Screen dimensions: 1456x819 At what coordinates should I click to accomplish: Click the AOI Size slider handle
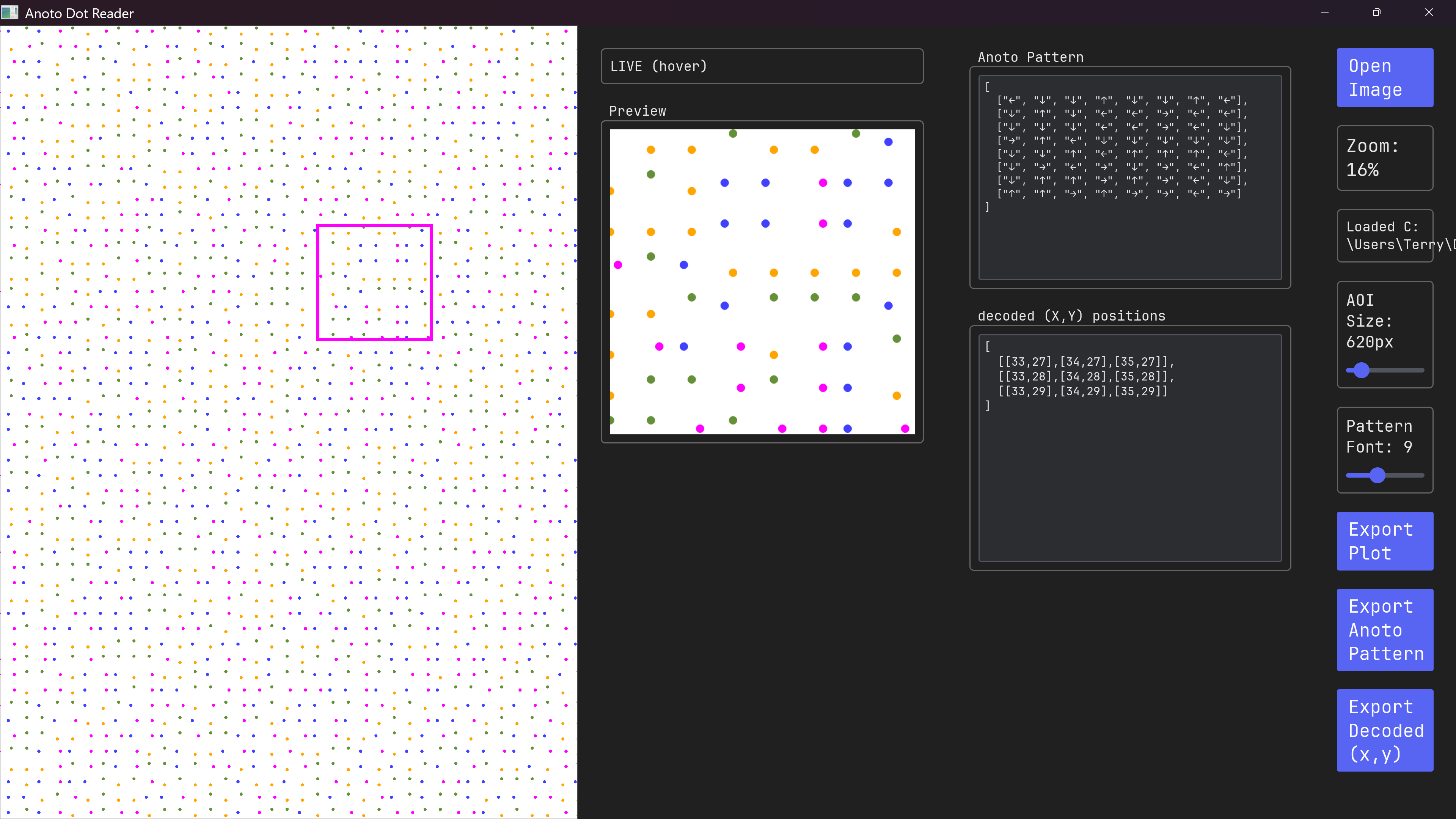(1362, 370)
